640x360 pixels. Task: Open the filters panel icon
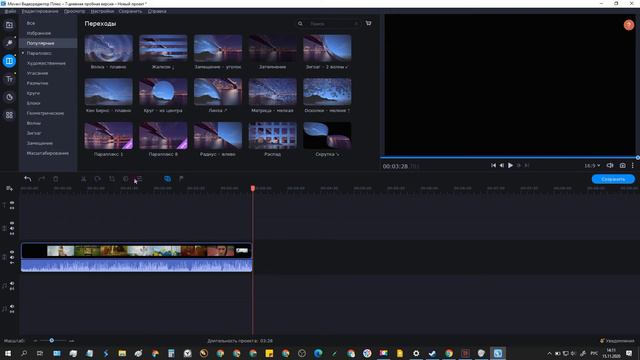point(9,43)
